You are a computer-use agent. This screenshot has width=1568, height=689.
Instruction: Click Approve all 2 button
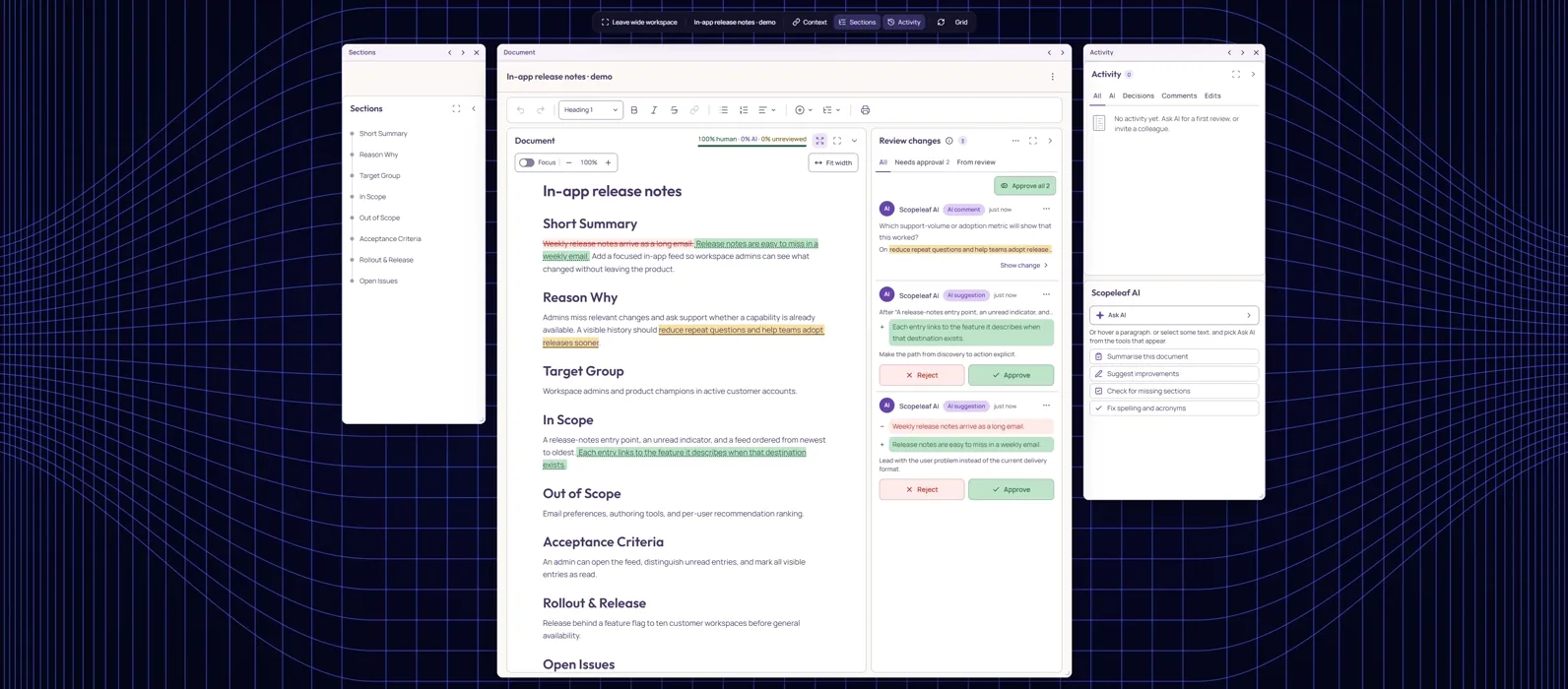1024,185
